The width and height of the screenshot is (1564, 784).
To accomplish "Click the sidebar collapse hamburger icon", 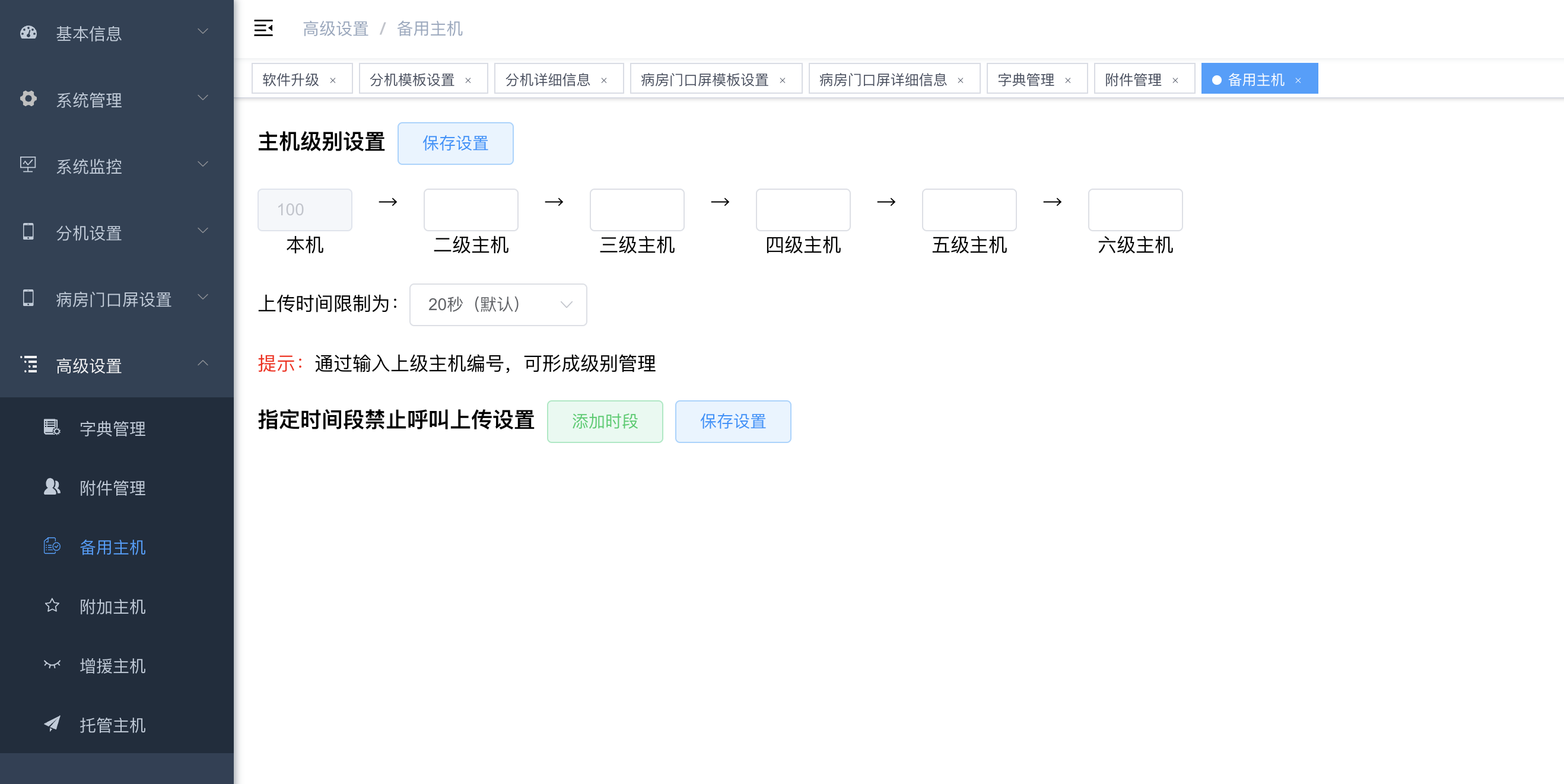I will tap(263, 28).
